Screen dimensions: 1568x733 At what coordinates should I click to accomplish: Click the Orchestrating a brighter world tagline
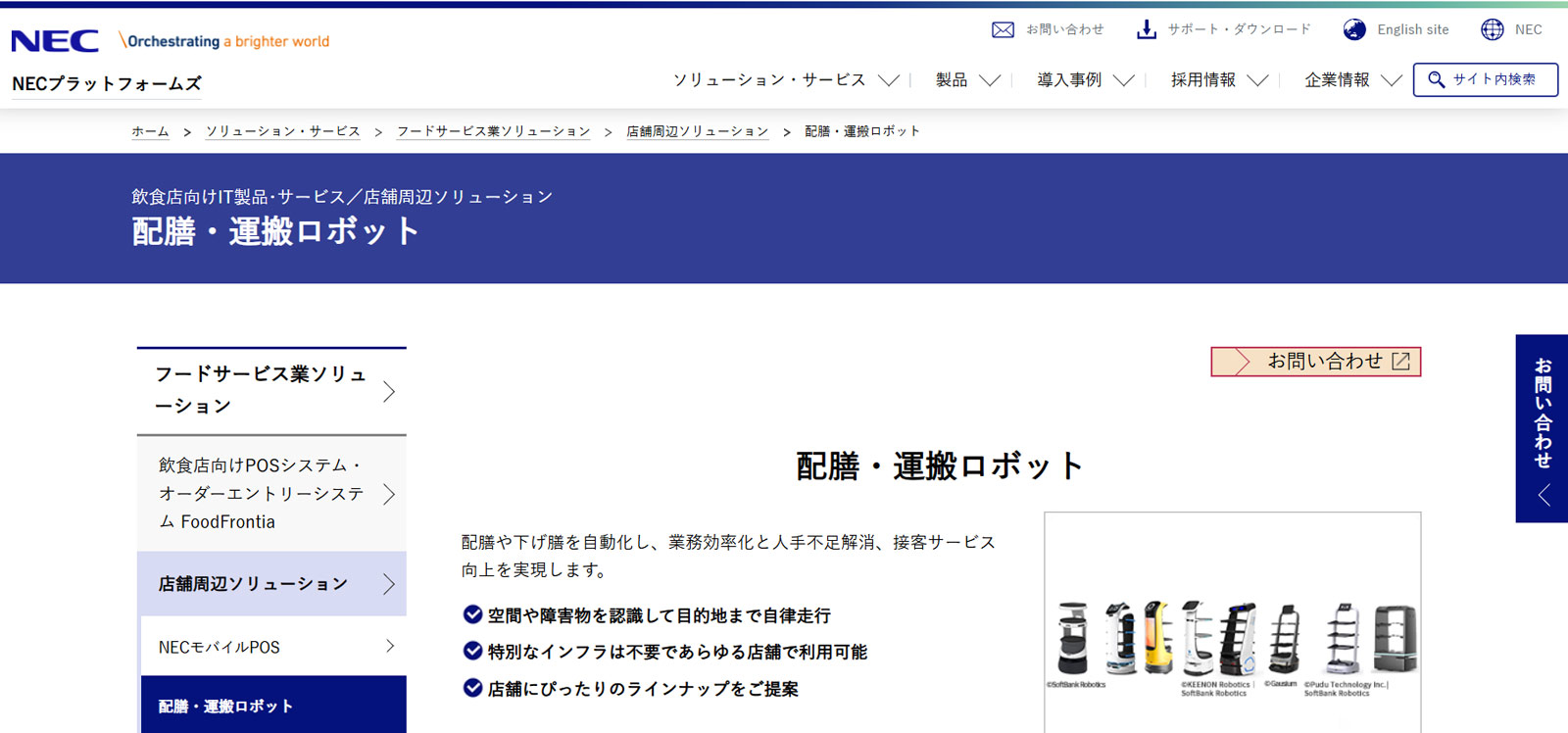click(x=223, y=41)
